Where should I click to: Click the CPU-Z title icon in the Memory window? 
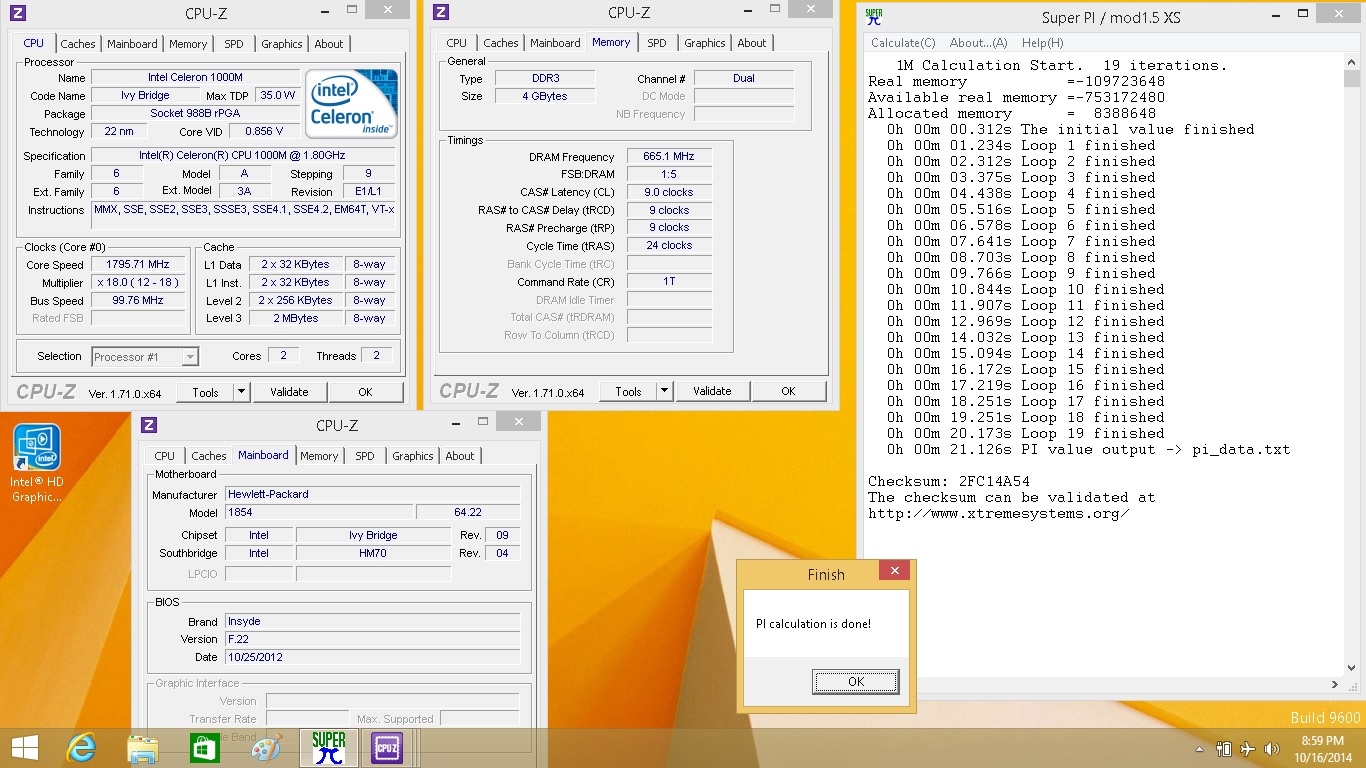click(x=441, y=13)
